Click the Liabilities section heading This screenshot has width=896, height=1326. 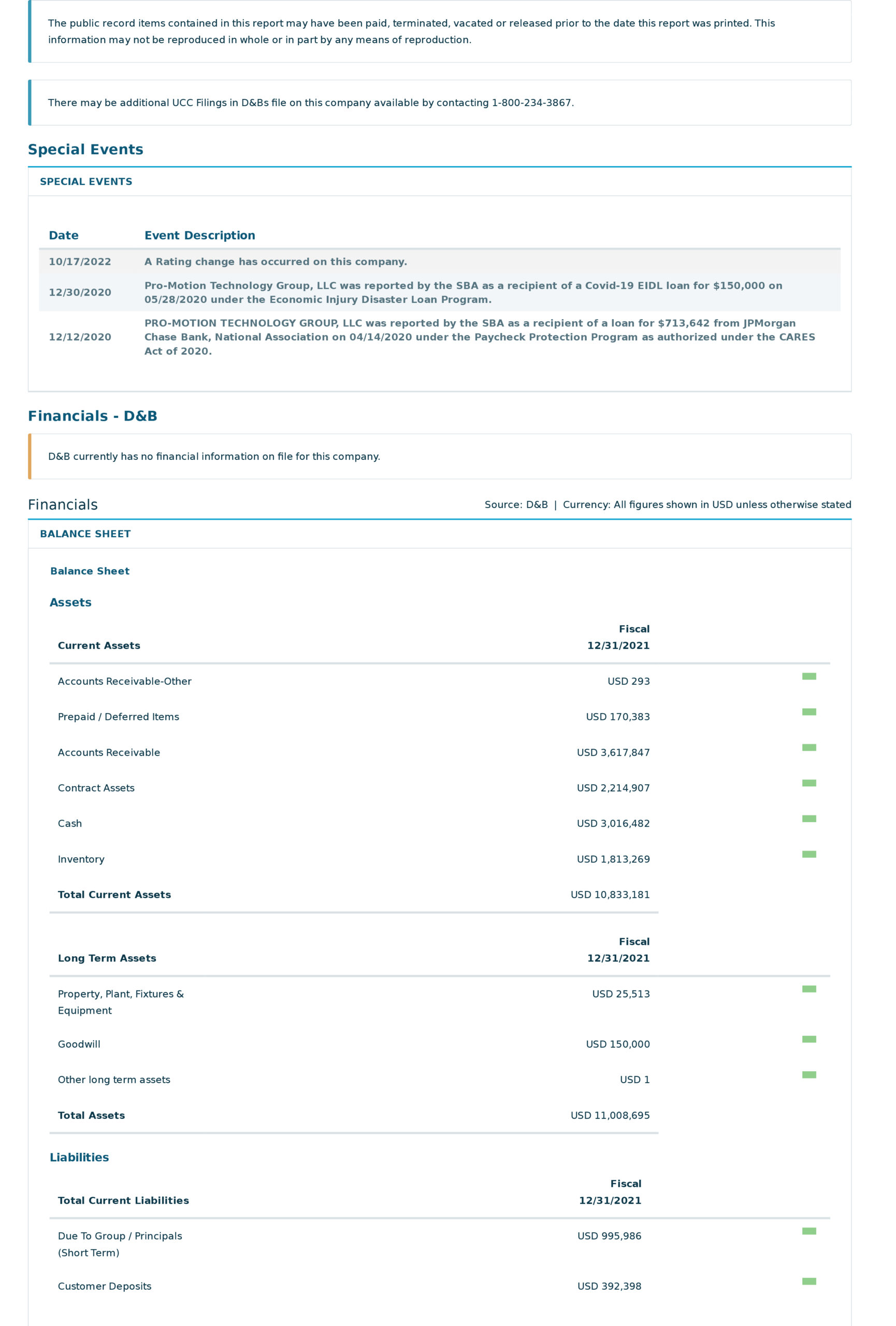(x=79, y=1157)
